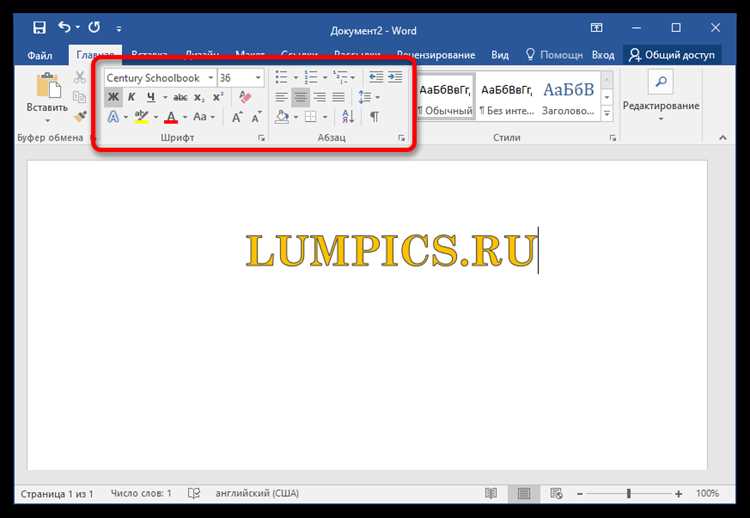Apply the Заголово... style

[568, 99]
